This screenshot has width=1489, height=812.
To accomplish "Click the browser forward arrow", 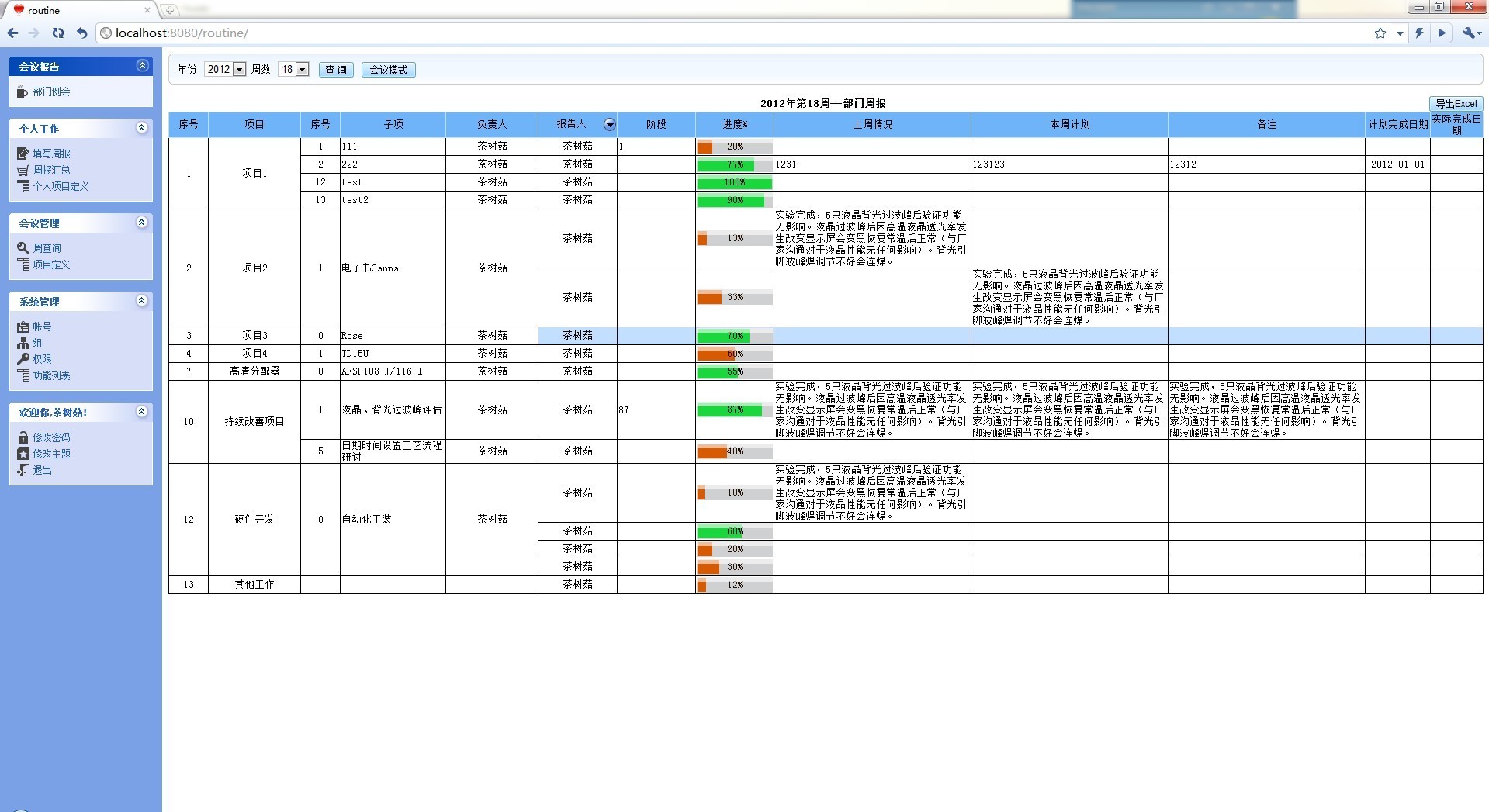I will coord(34,33).
